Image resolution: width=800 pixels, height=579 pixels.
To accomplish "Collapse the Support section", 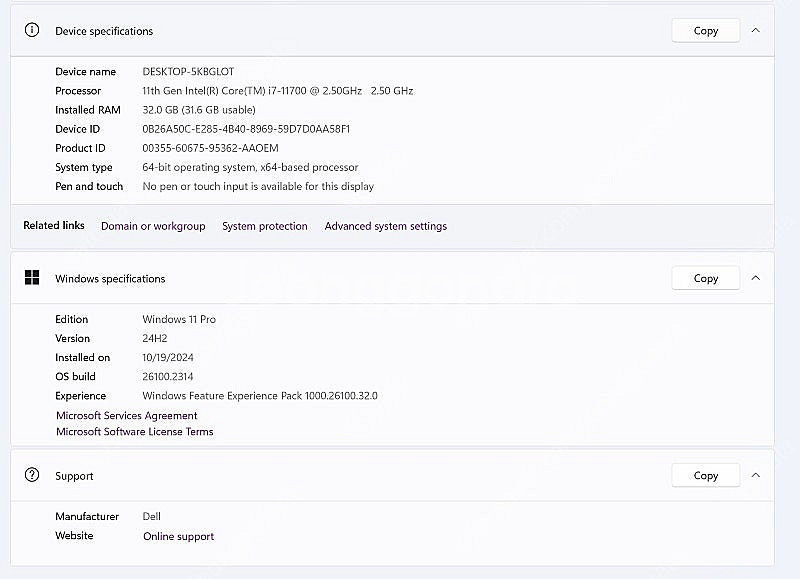I will point(756,475).
